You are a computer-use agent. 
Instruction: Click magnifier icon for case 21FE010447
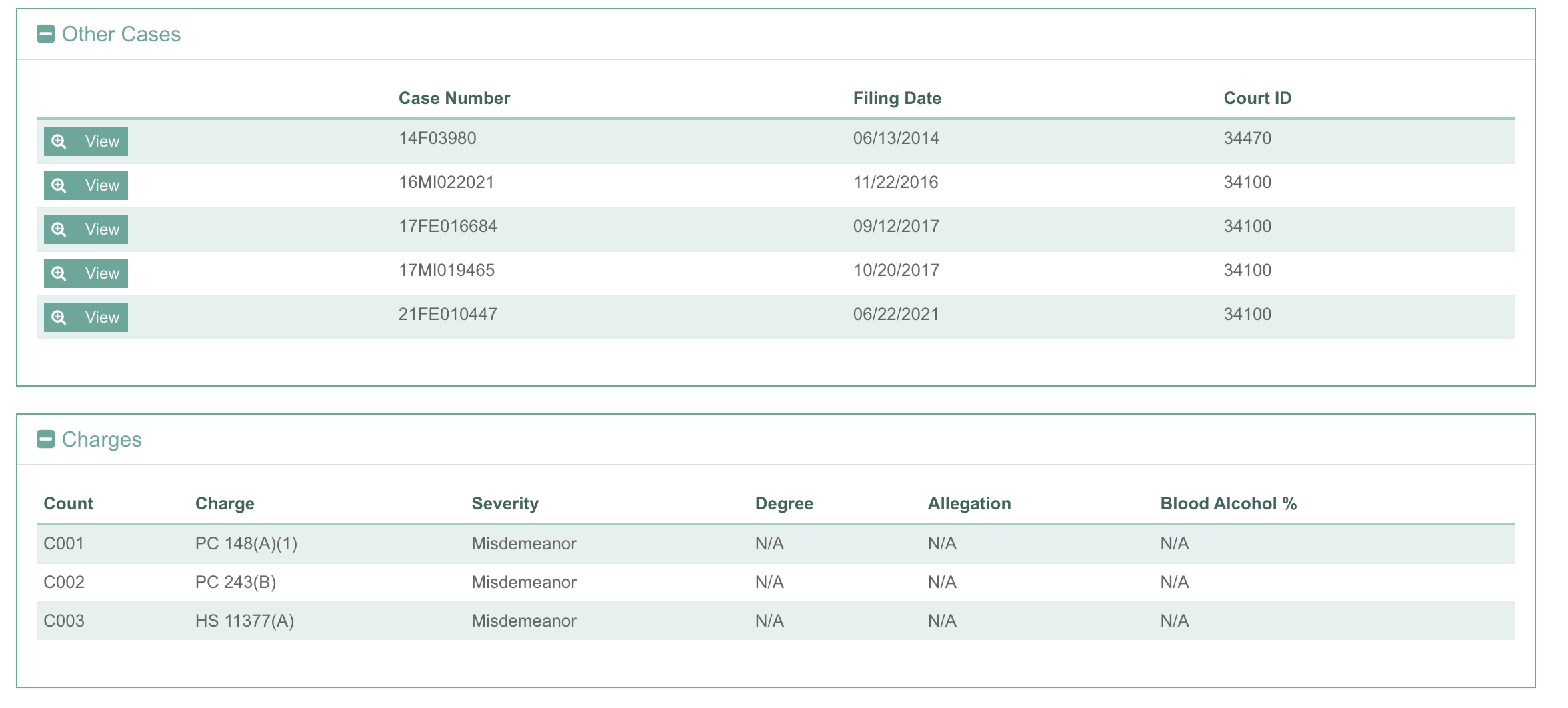(59, 317)
